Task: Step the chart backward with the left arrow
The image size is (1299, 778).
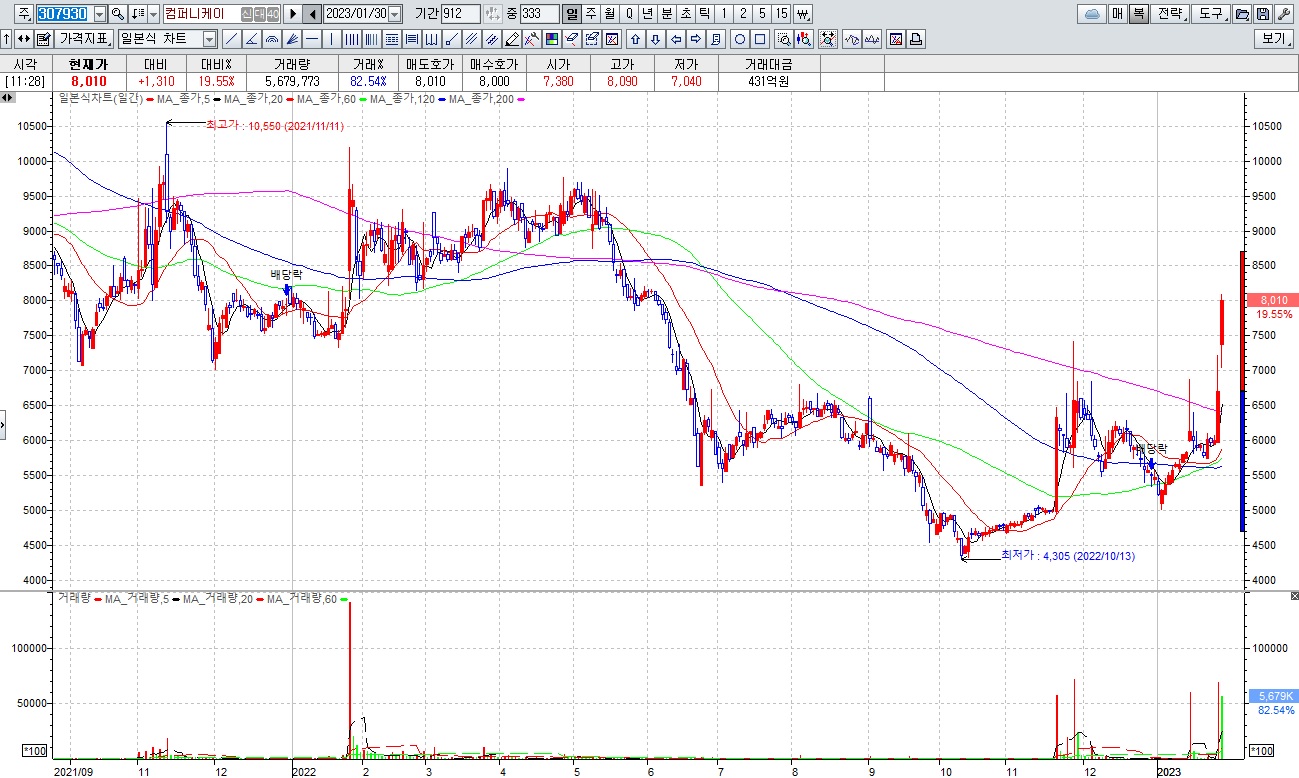Action: [x=312, y=14]
